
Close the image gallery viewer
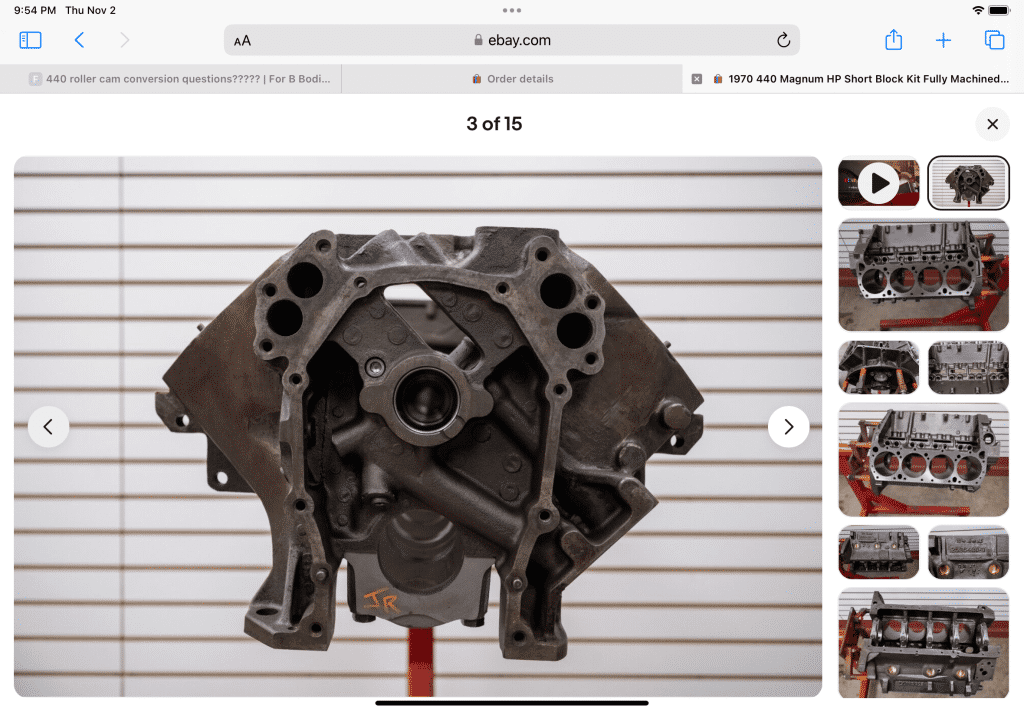992,124
